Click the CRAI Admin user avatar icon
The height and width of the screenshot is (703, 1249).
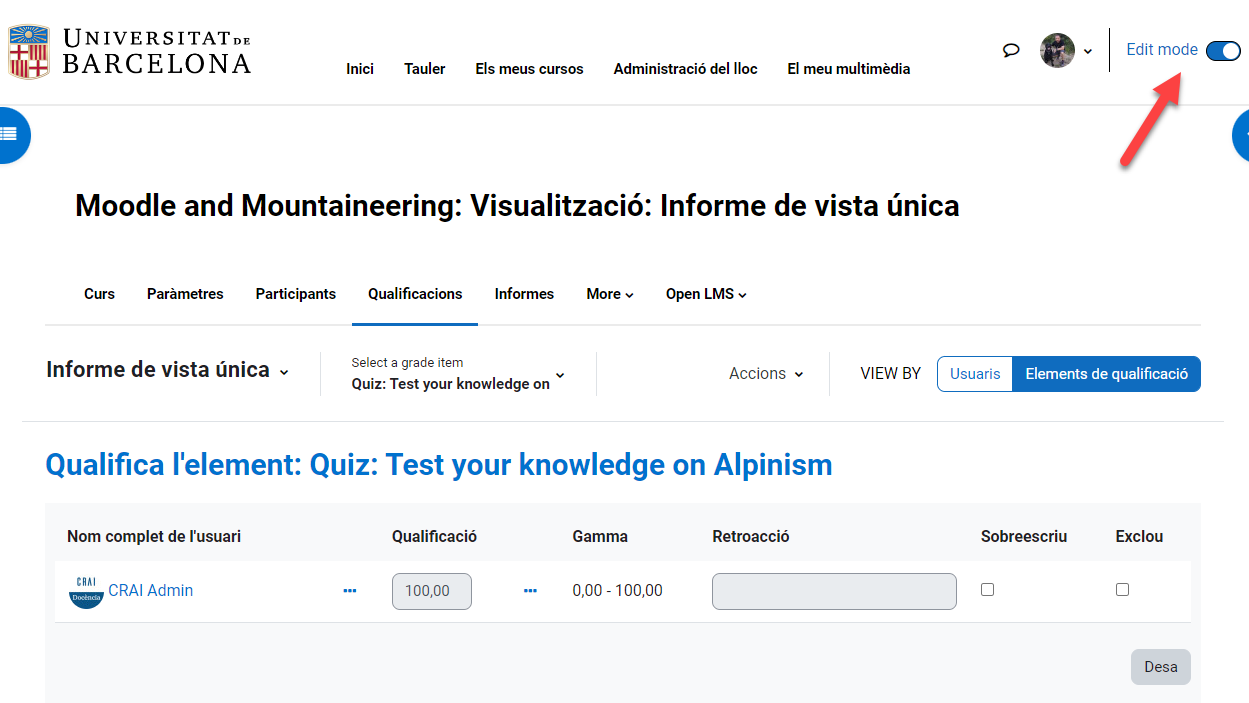point(86,592)
